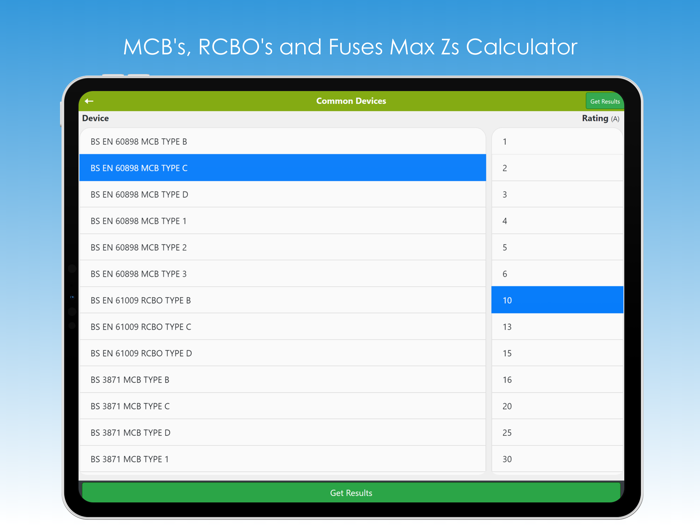Choose rating 4 amps
700x525 pixels.
pos(557,221)
